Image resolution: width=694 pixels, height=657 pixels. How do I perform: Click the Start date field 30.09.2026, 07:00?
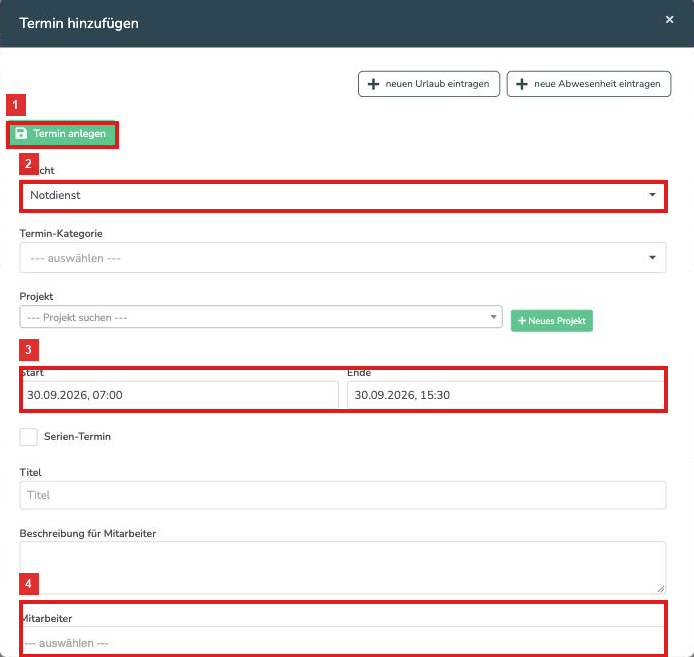click(x=181, y=395)
